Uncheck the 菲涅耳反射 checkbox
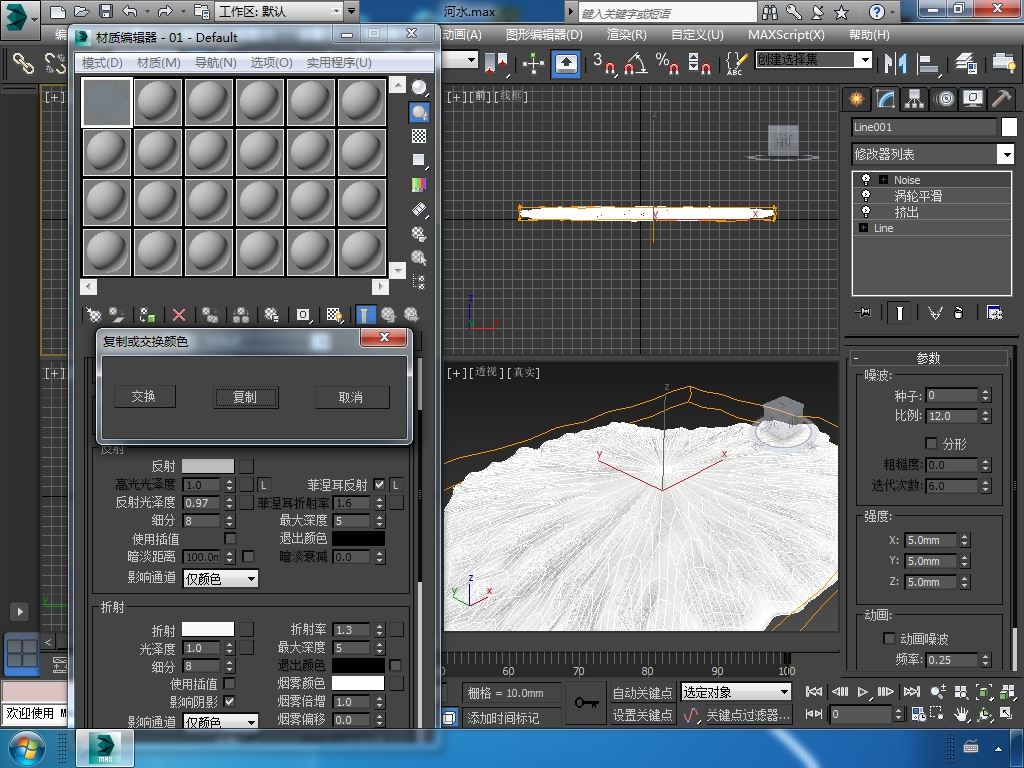 tap(379, 485)
